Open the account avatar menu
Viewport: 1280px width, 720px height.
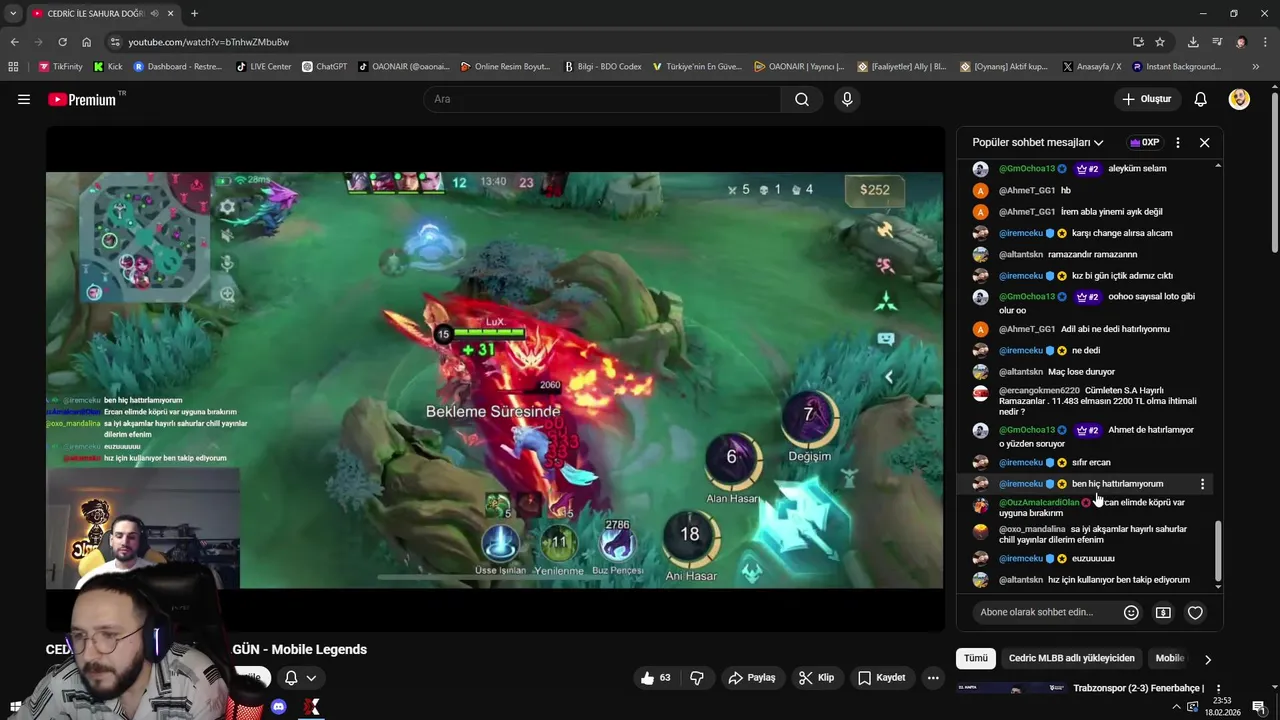tap(1239, 99)
